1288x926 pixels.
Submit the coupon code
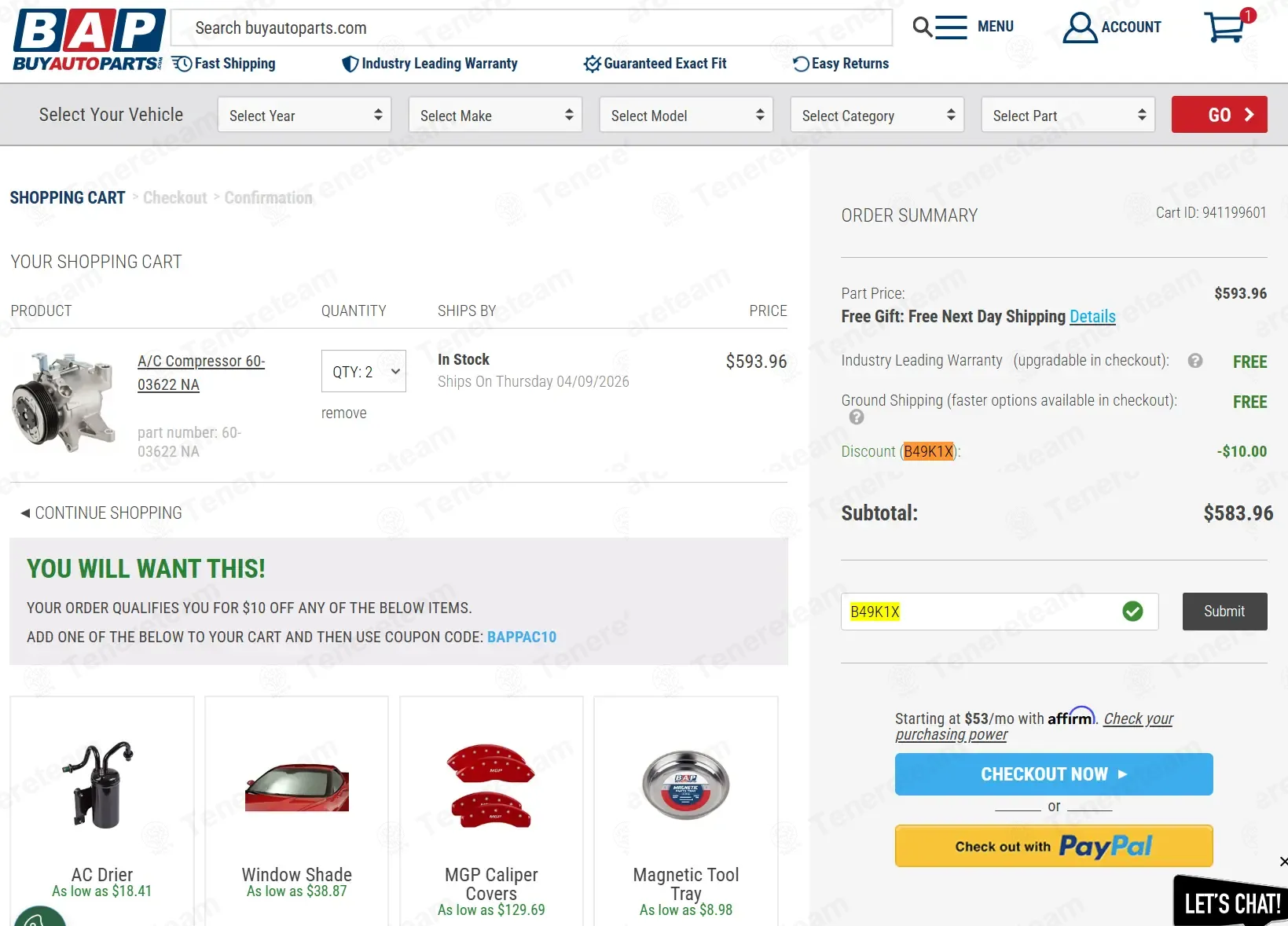click(1224, 612)
